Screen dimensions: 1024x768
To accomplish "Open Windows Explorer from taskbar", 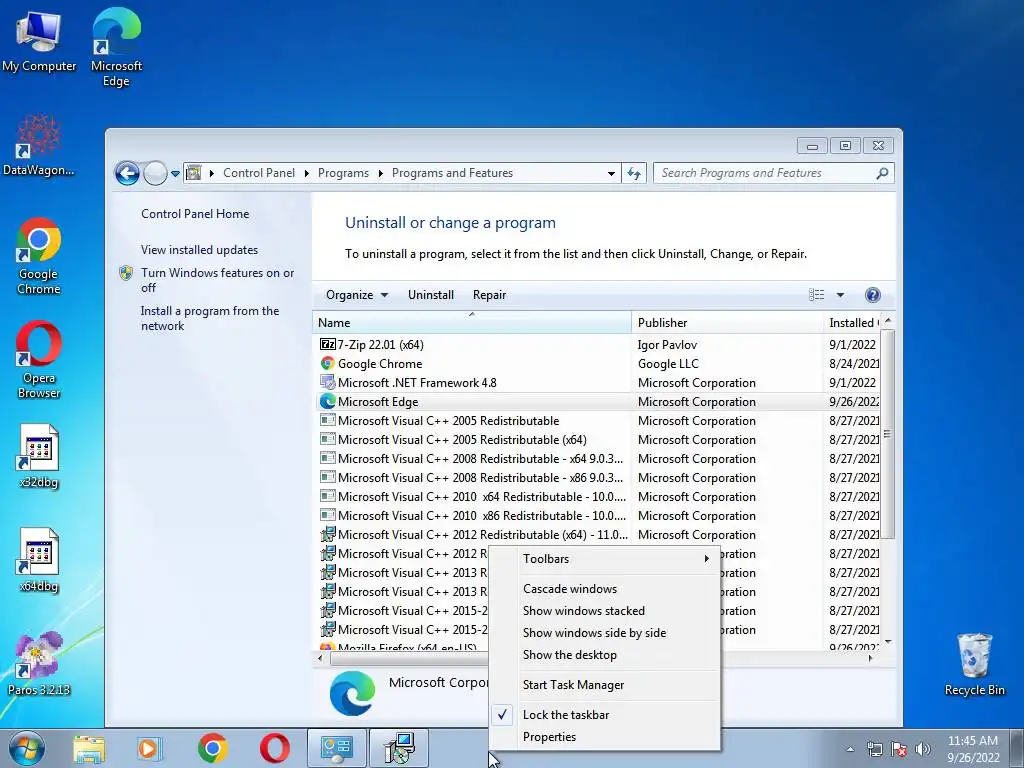I will pyautogui.click(x=89, y=748).
